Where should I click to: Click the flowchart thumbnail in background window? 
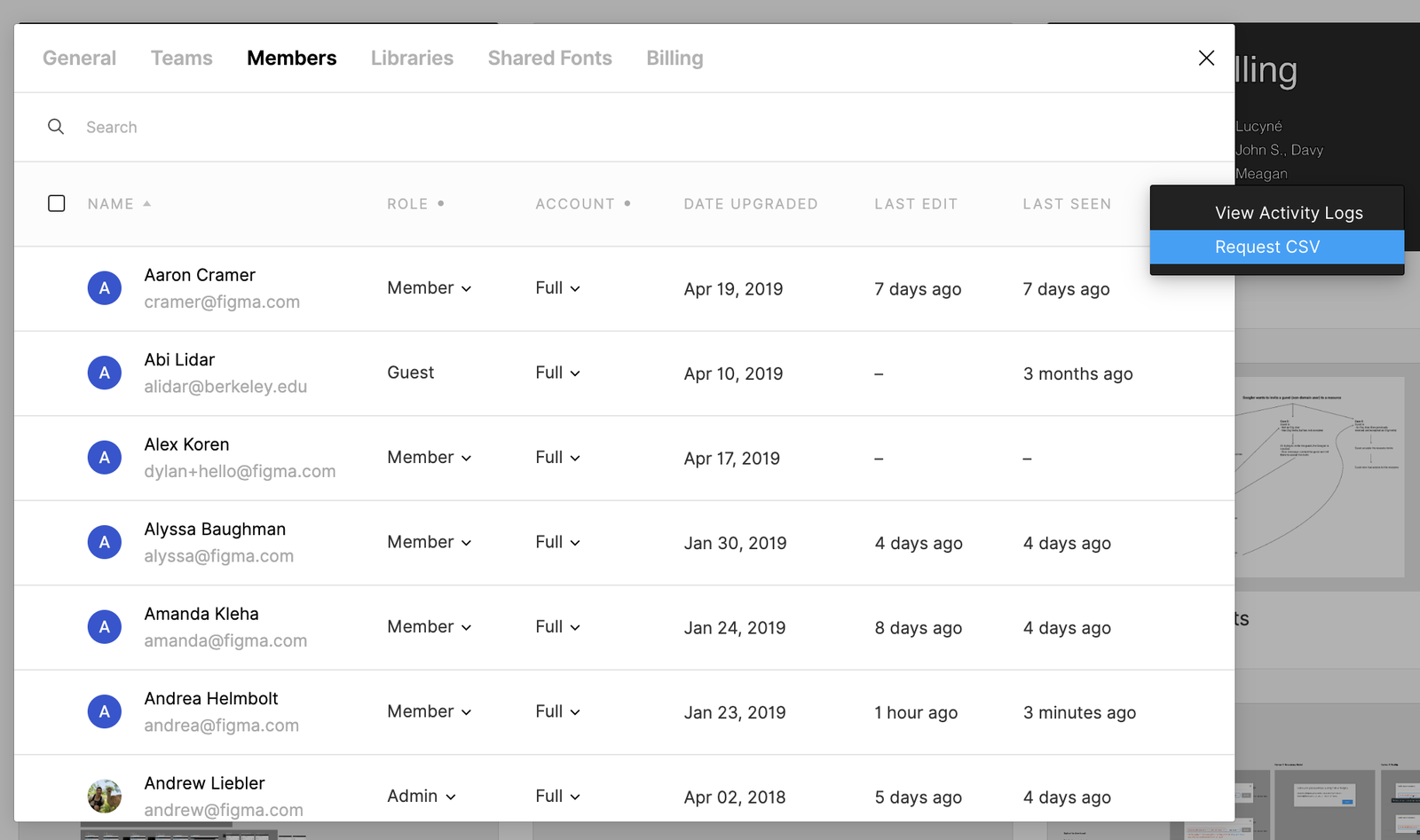click(1320, 478)
